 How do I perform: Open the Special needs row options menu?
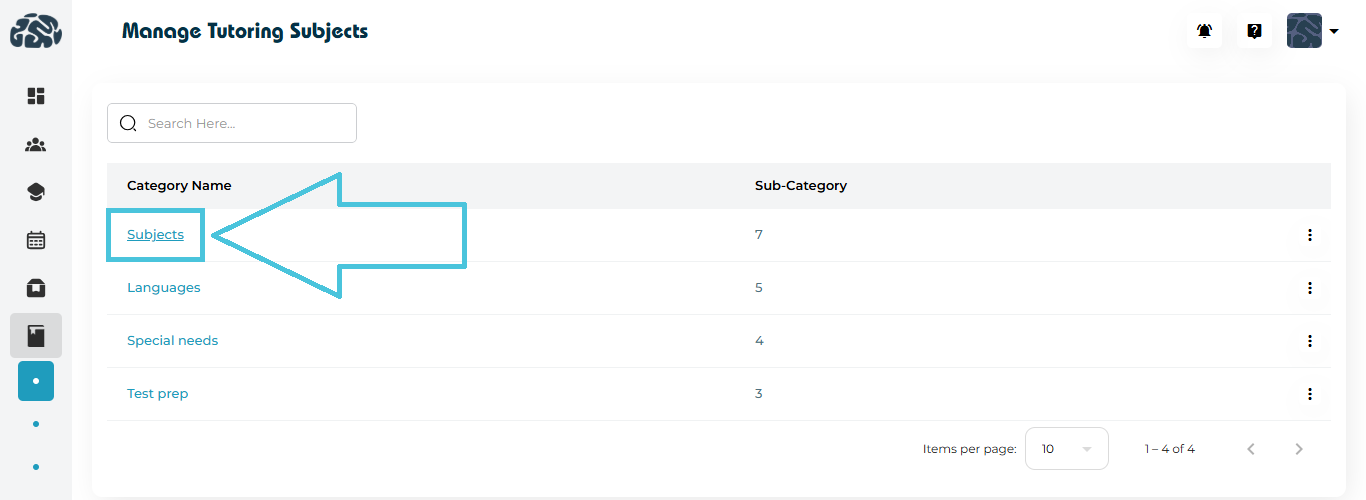tap(1309, 341)
